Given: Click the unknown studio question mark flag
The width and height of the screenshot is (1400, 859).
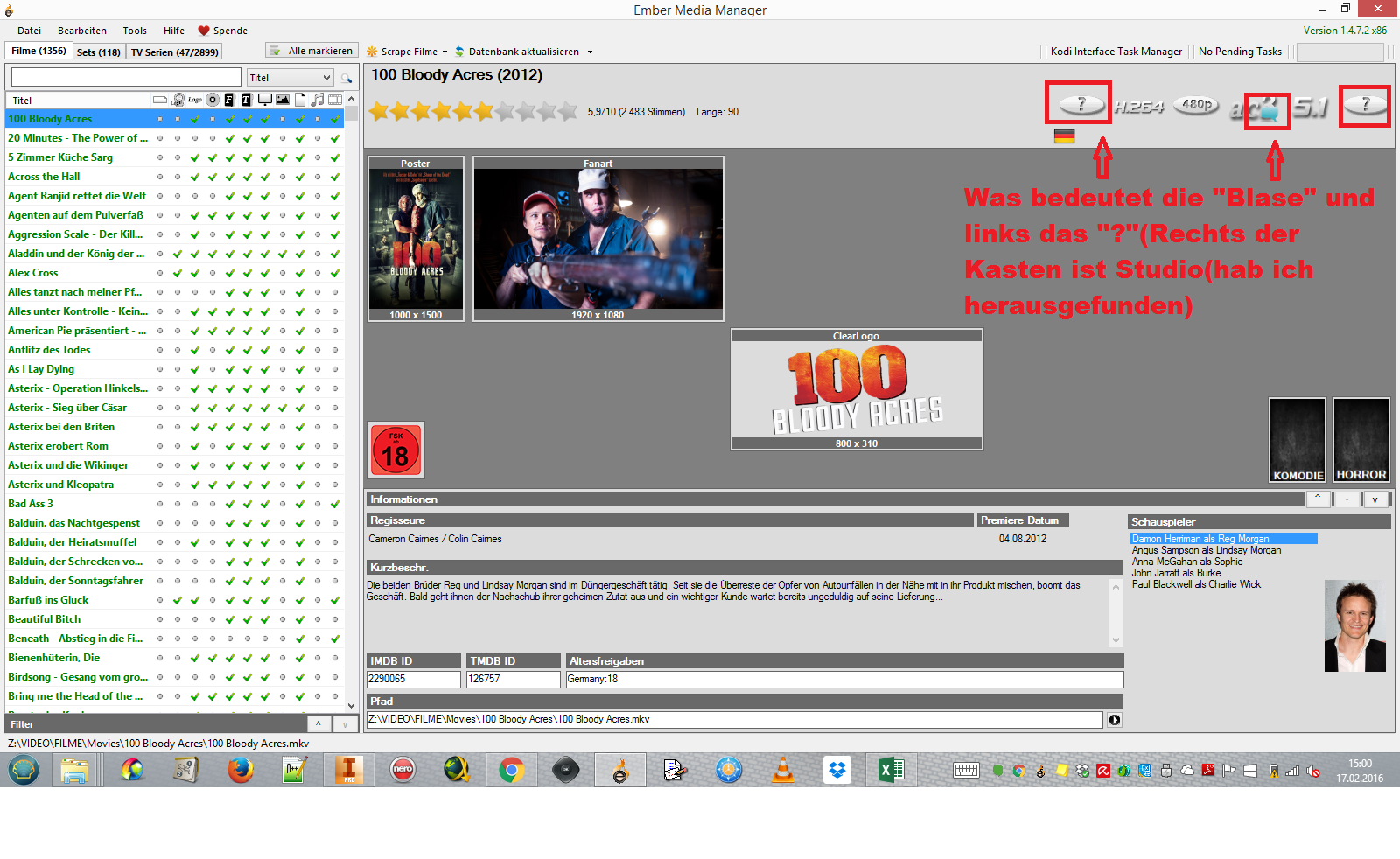Looking at the screenshot, I should 1364,105.
